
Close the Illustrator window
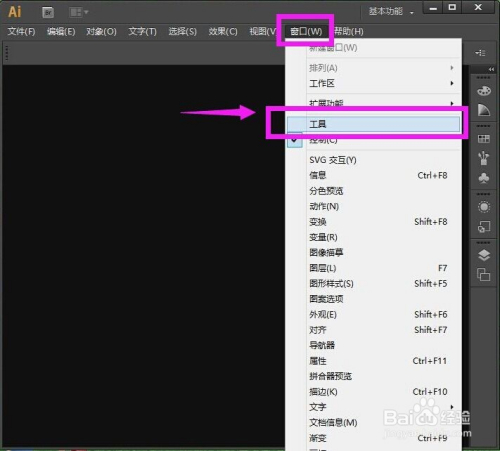[x=478, y=7]
